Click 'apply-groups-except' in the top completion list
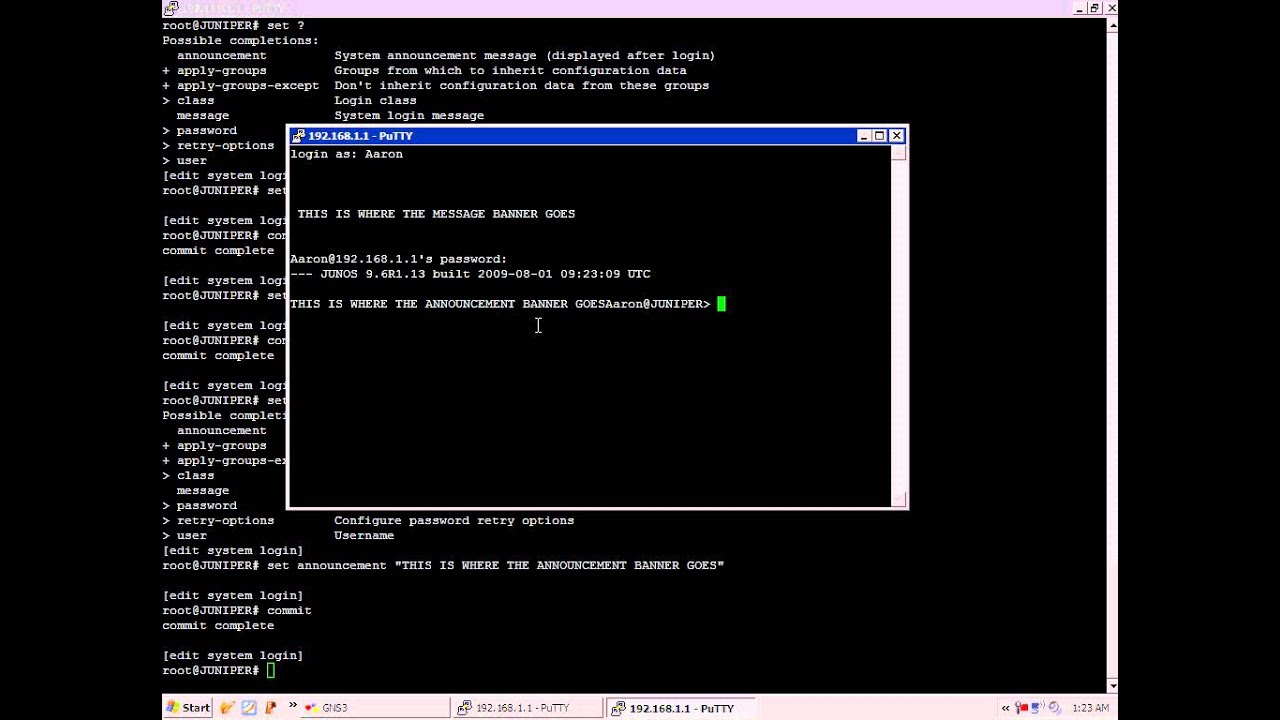This screenshot has height=720, width=1280. [248, 85]
